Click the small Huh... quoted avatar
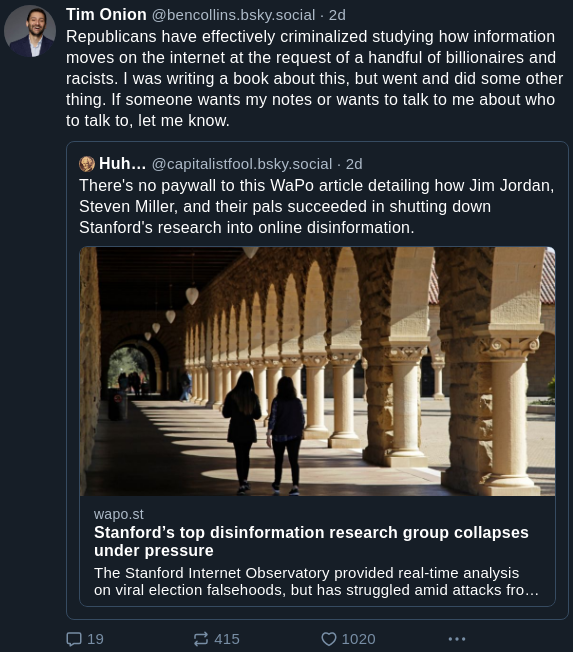 point(87,164)
